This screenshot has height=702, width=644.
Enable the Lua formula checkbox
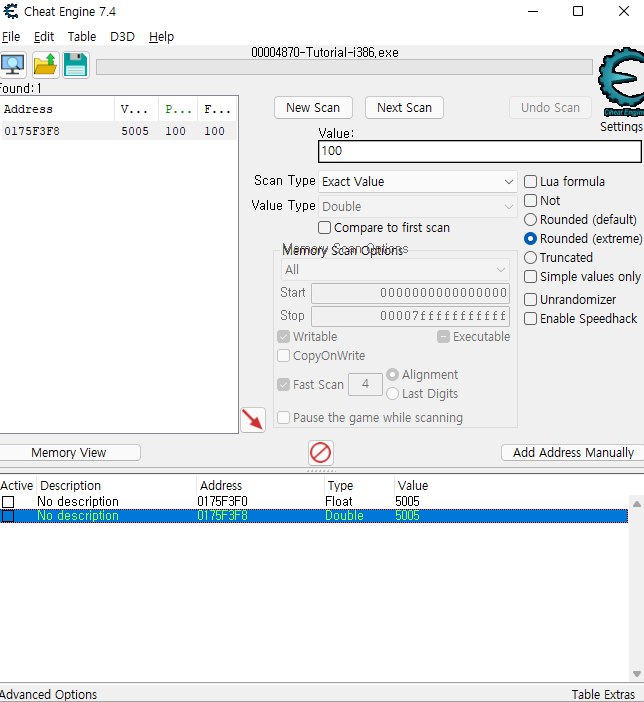530,181
